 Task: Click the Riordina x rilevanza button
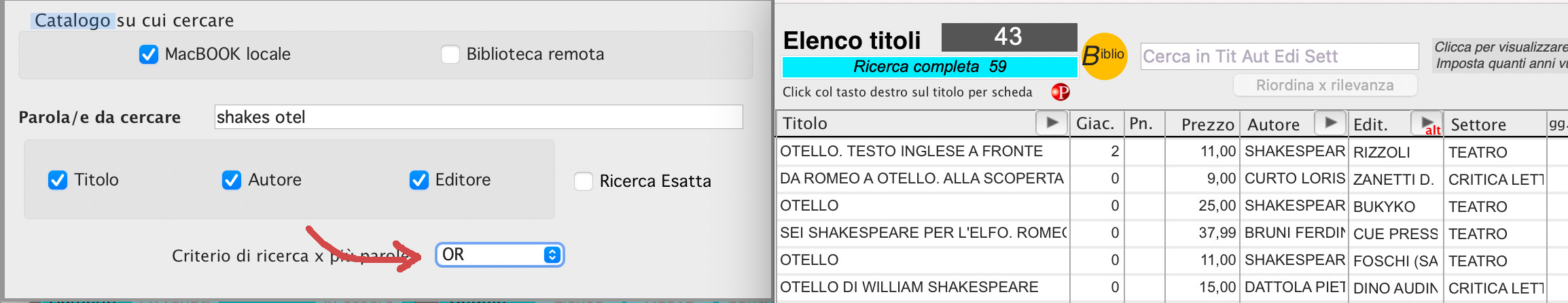pos(1325,86)
